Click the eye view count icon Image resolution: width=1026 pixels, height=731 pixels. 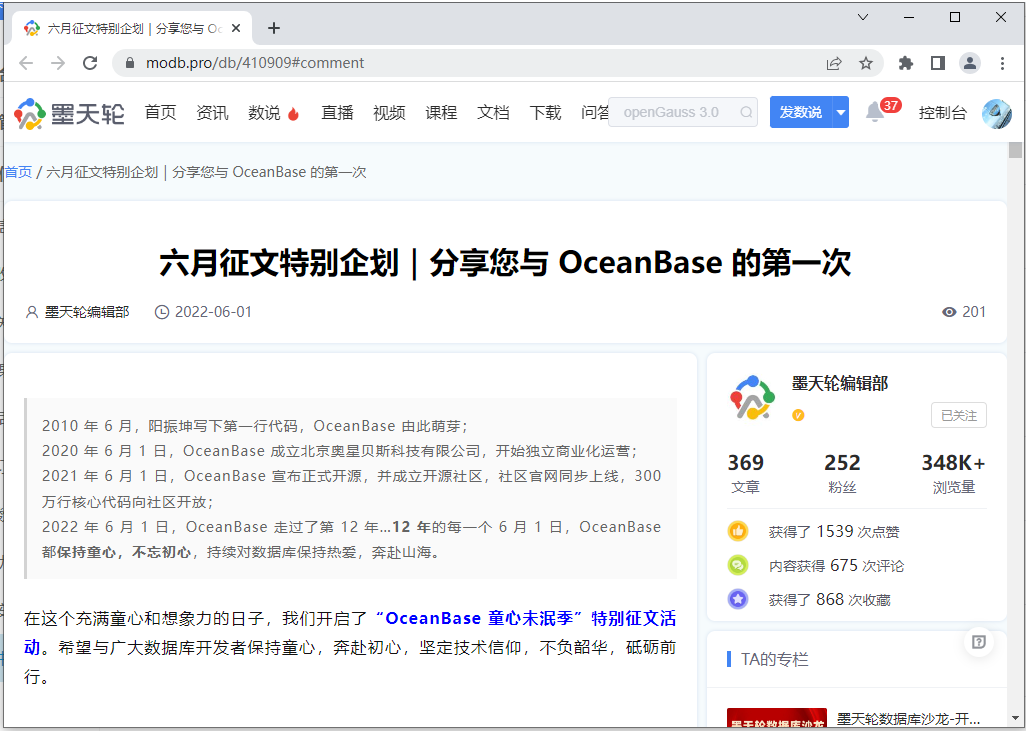949,312
